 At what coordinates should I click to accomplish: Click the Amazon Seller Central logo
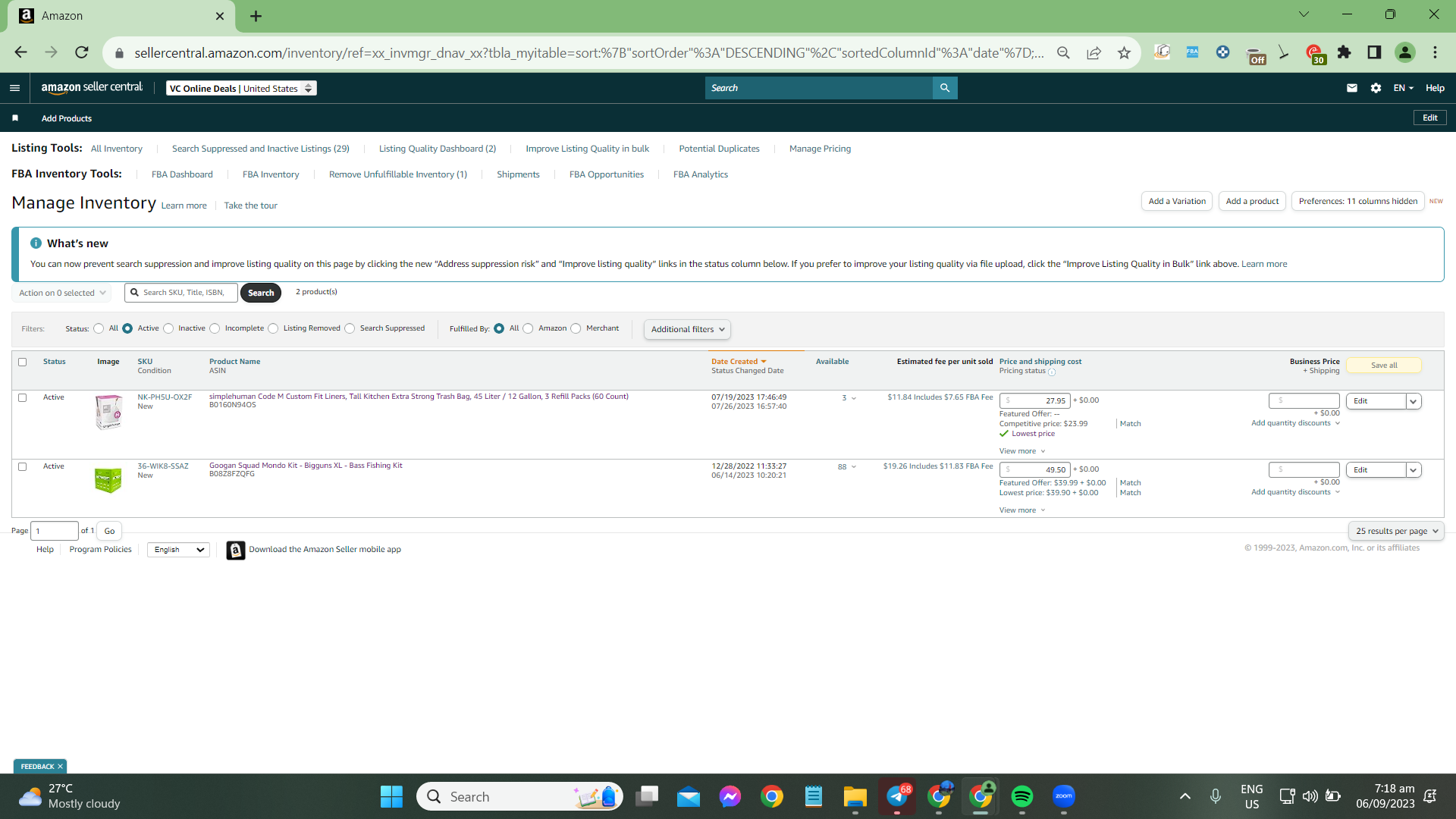click(x=92, y=88)
